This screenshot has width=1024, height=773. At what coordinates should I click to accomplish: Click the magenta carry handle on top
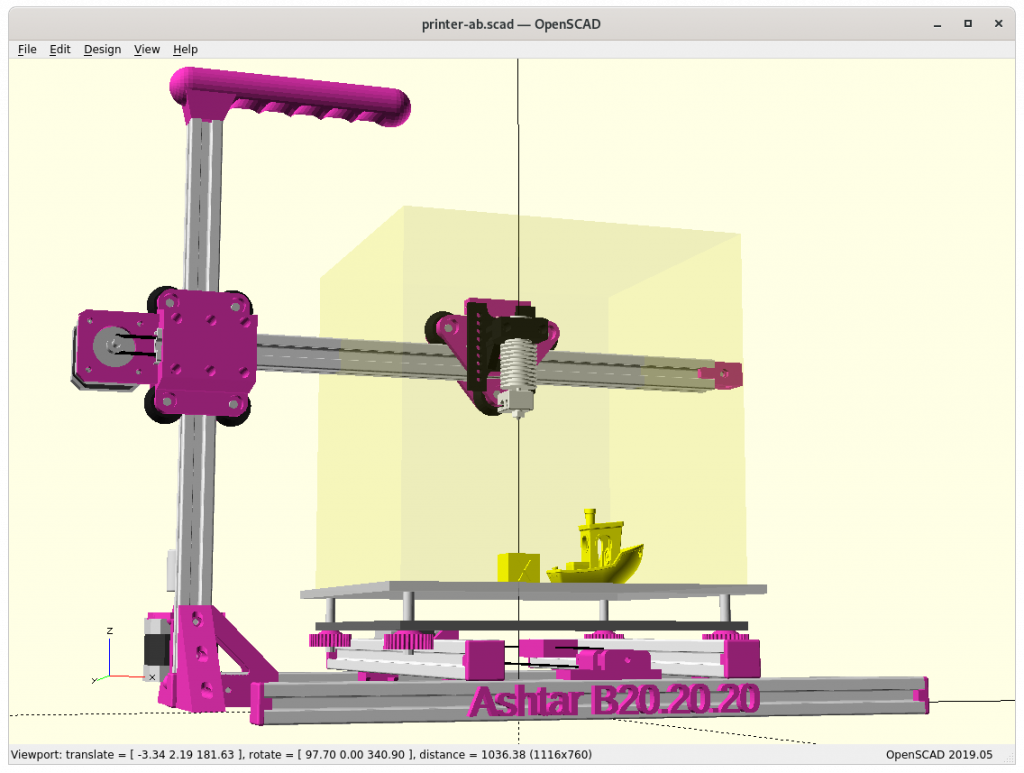coord(290,98)
